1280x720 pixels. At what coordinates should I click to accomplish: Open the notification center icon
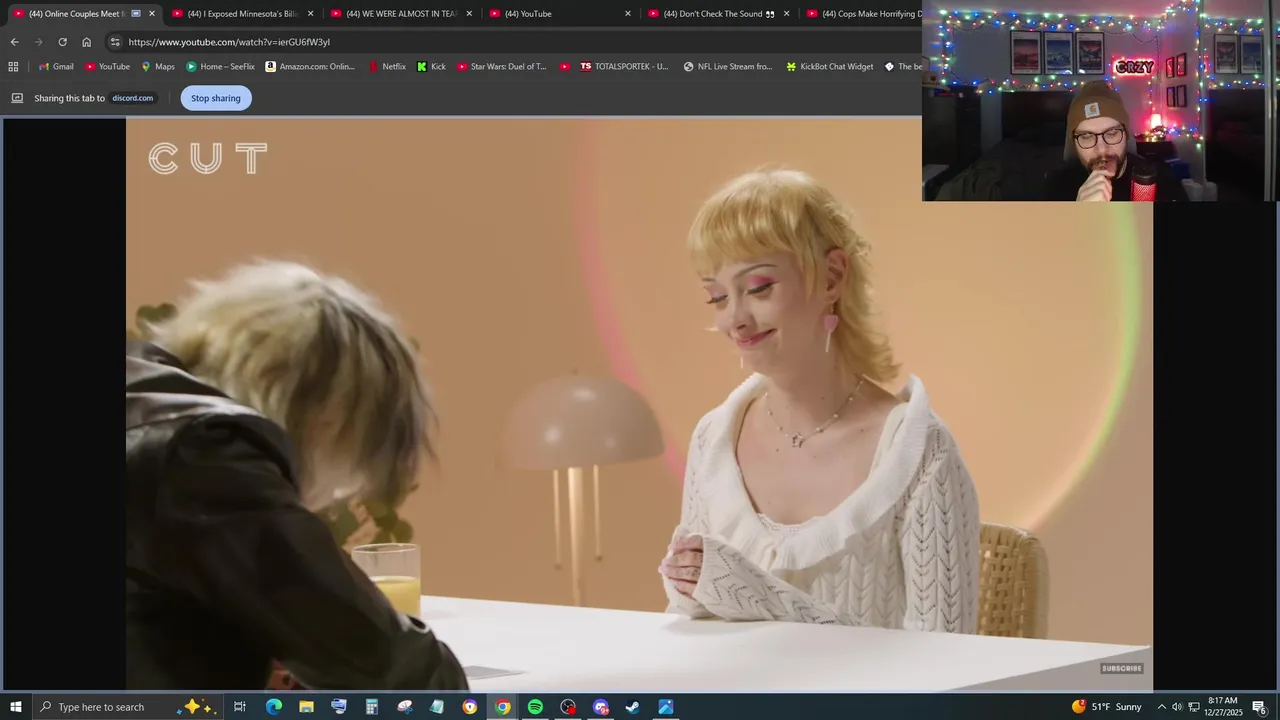coord(1260,707)
